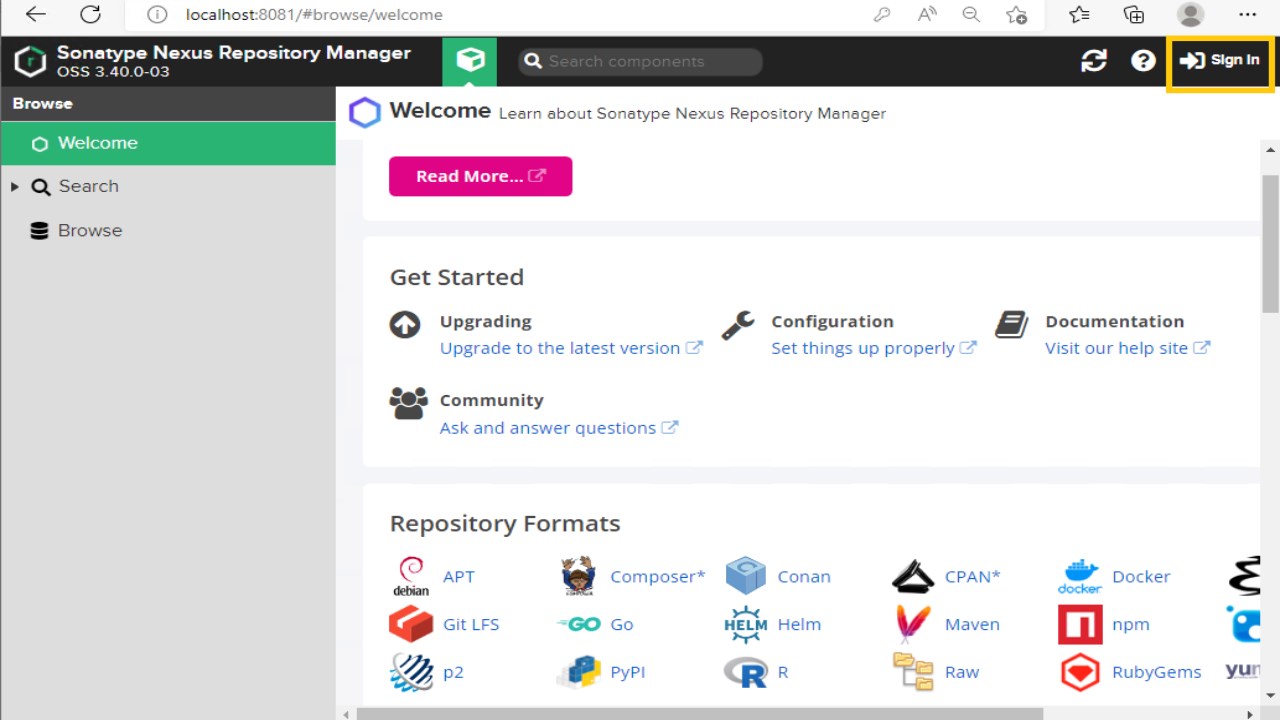Screen dimensions: 1280x720
Task: Click the password key icon
Action: (881, 14)
